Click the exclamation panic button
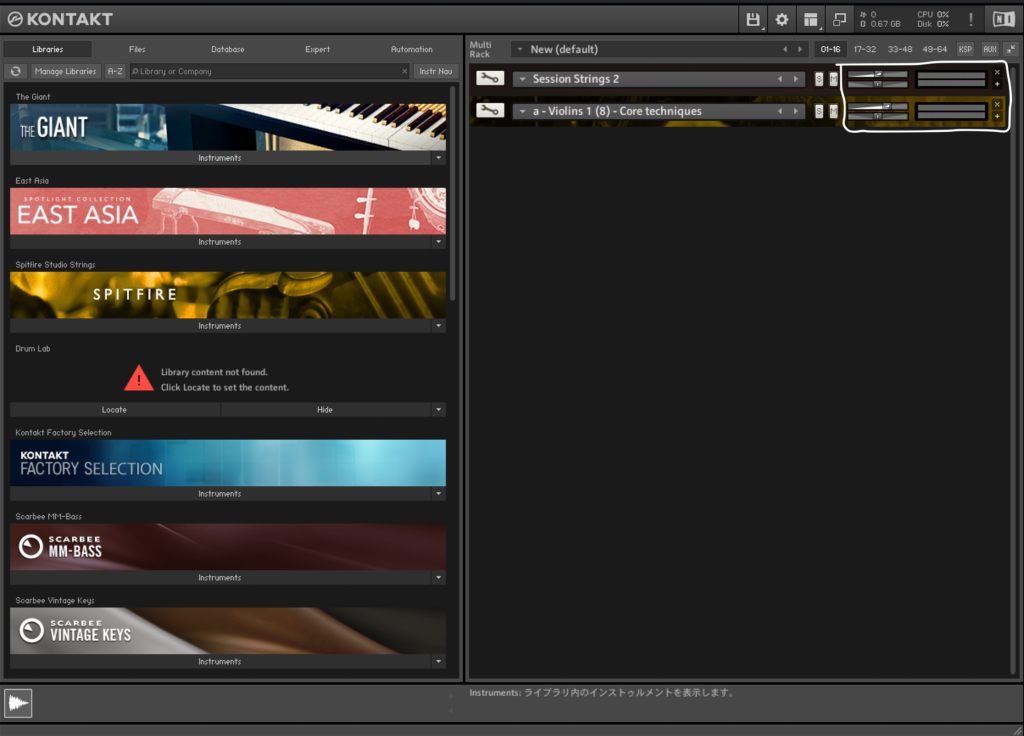Screen dimensions: 1024x736 click(x=970, y=19)
